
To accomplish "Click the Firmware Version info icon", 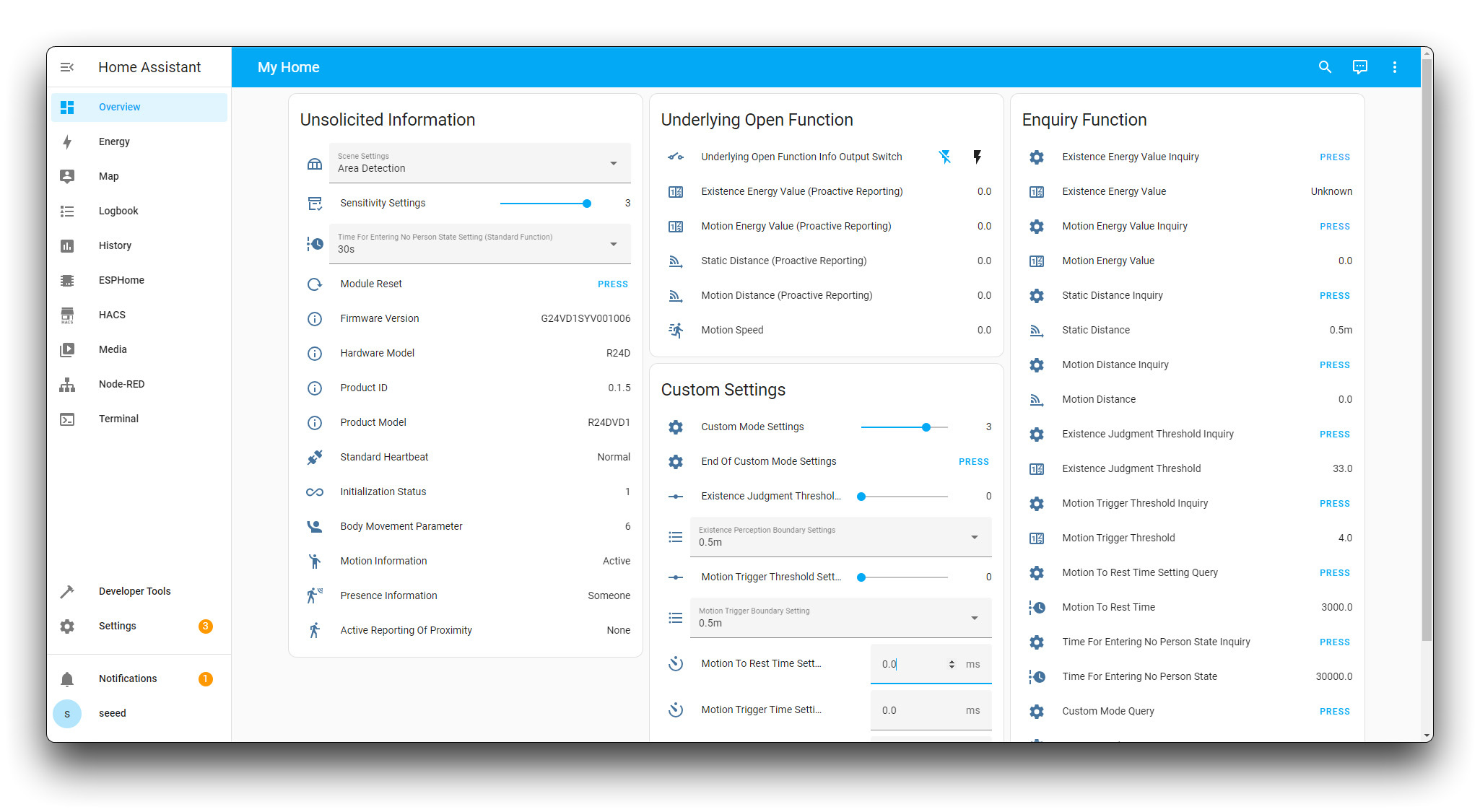I will (x=315, y=318).
